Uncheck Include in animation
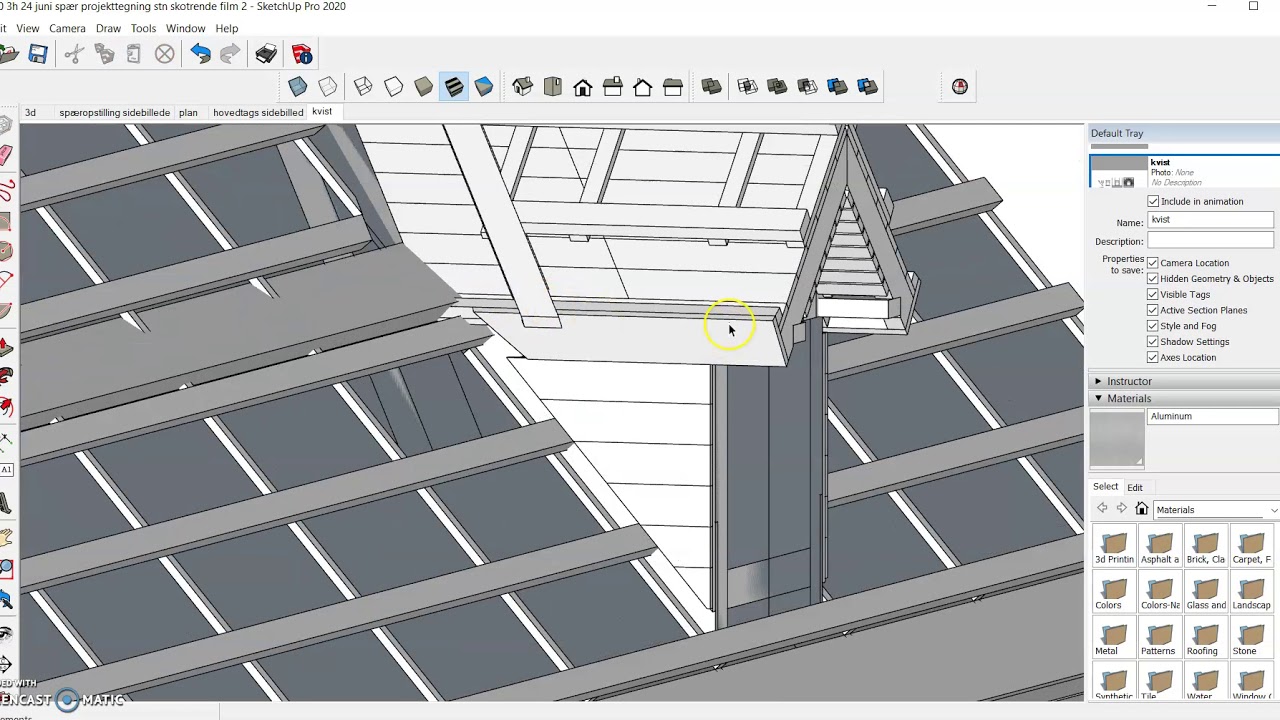1280x720 pixels. point(1153,202)
